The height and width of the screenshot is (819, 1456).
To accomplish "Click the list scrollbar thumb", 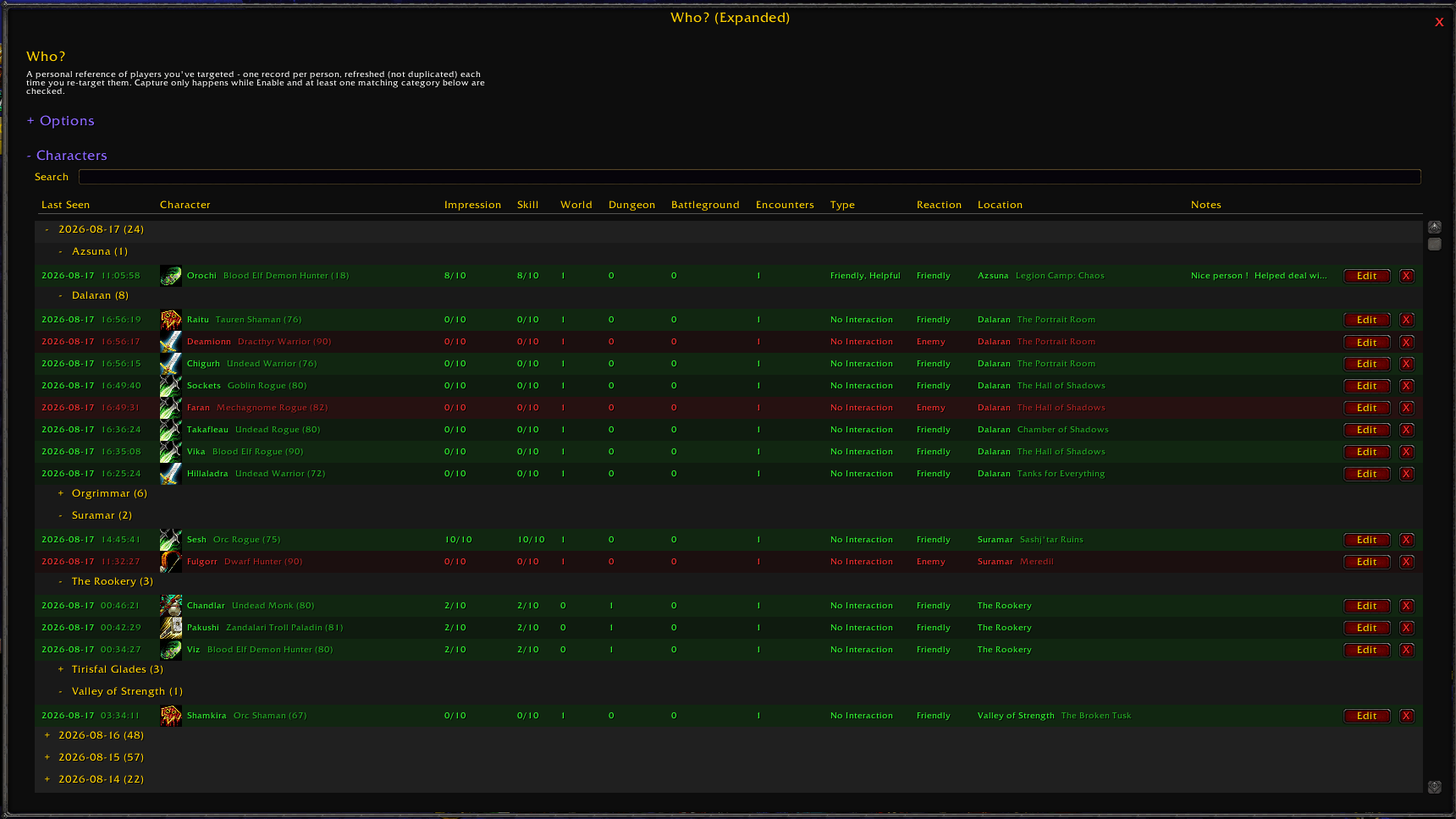I will (1434, 244).
